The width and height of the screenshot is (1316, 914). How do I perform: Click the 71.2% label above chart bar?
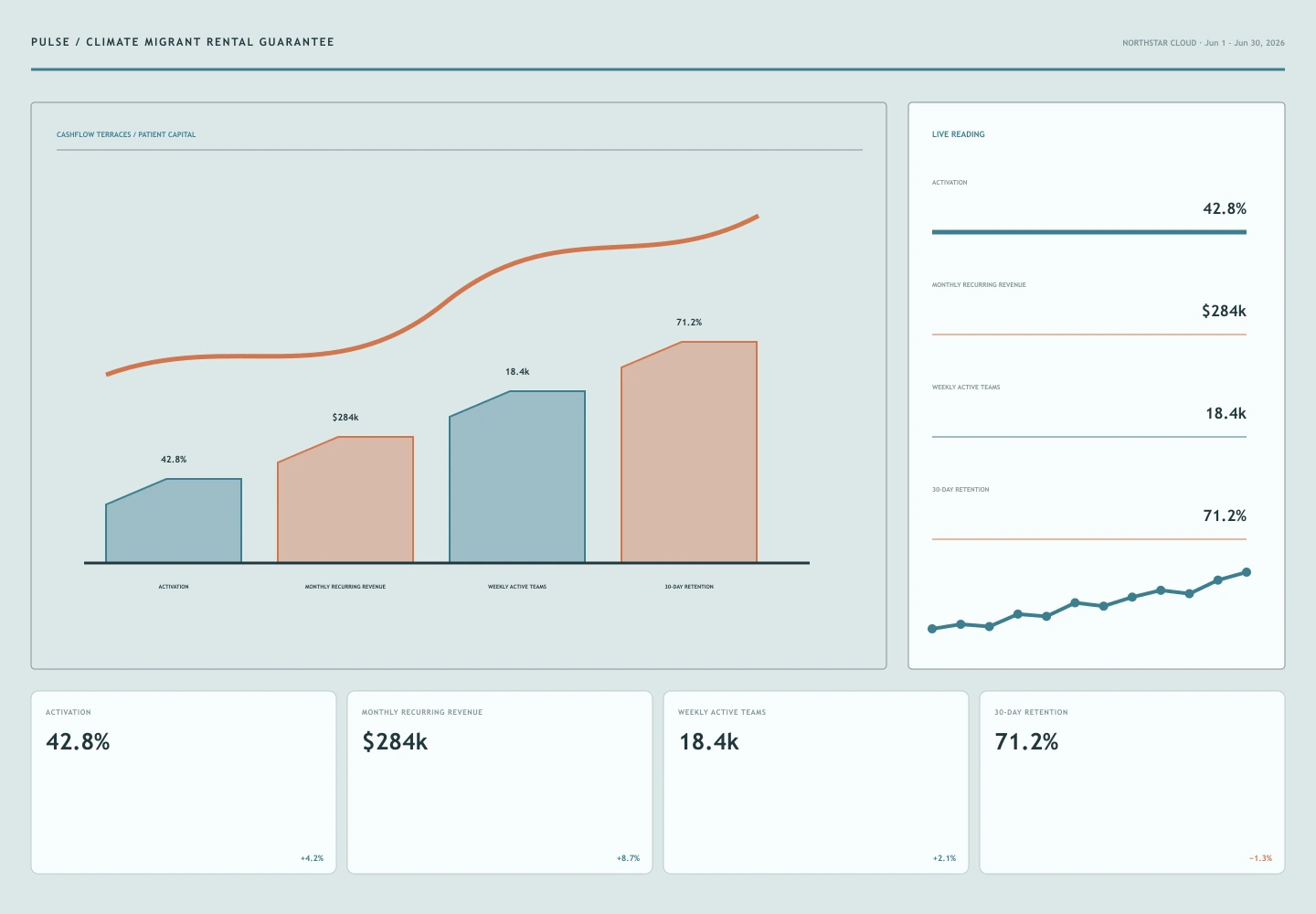click(x=689, y=323)
